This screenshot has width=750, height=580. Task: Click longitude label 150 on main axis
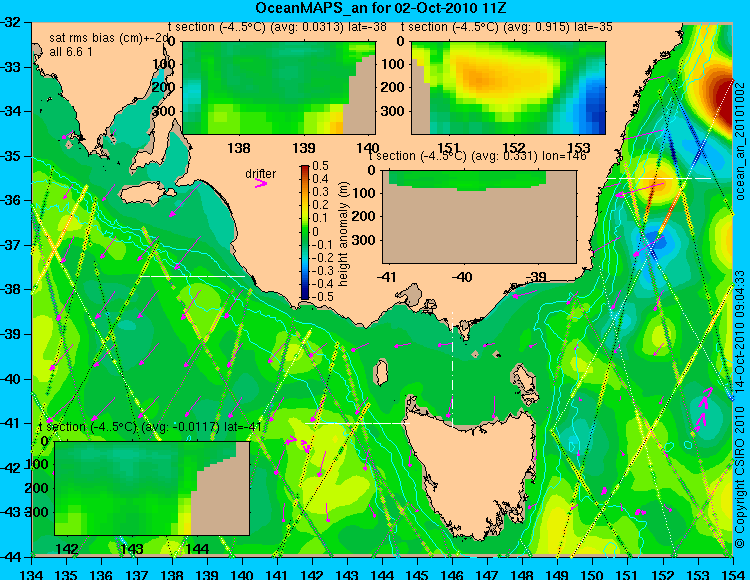click(x=593, y=574)
